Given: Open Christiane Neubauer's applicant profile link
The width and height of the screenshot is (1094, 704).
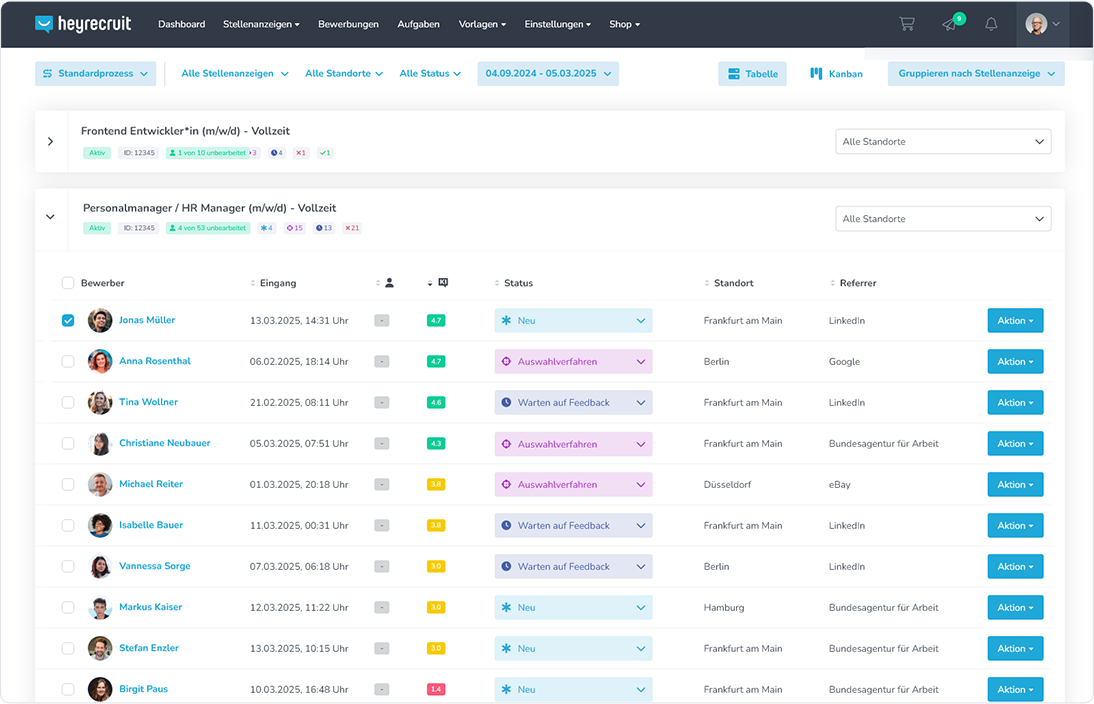Looking at the screenshot, I should 164,443.
